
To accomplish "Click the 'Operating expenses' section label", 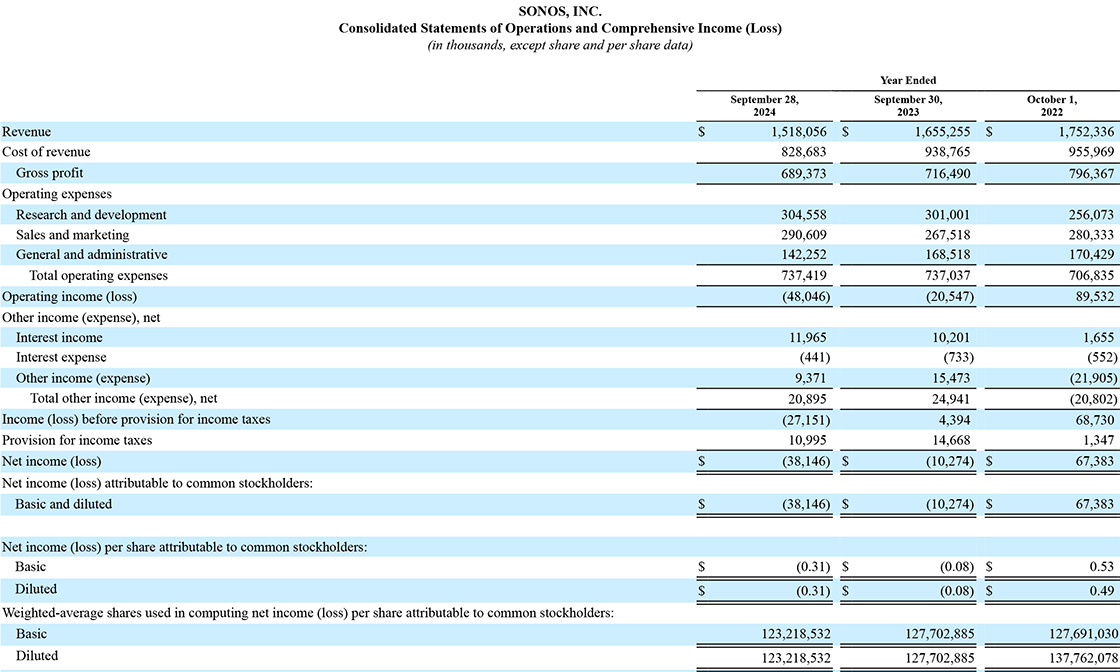I will tap(56, 194).
